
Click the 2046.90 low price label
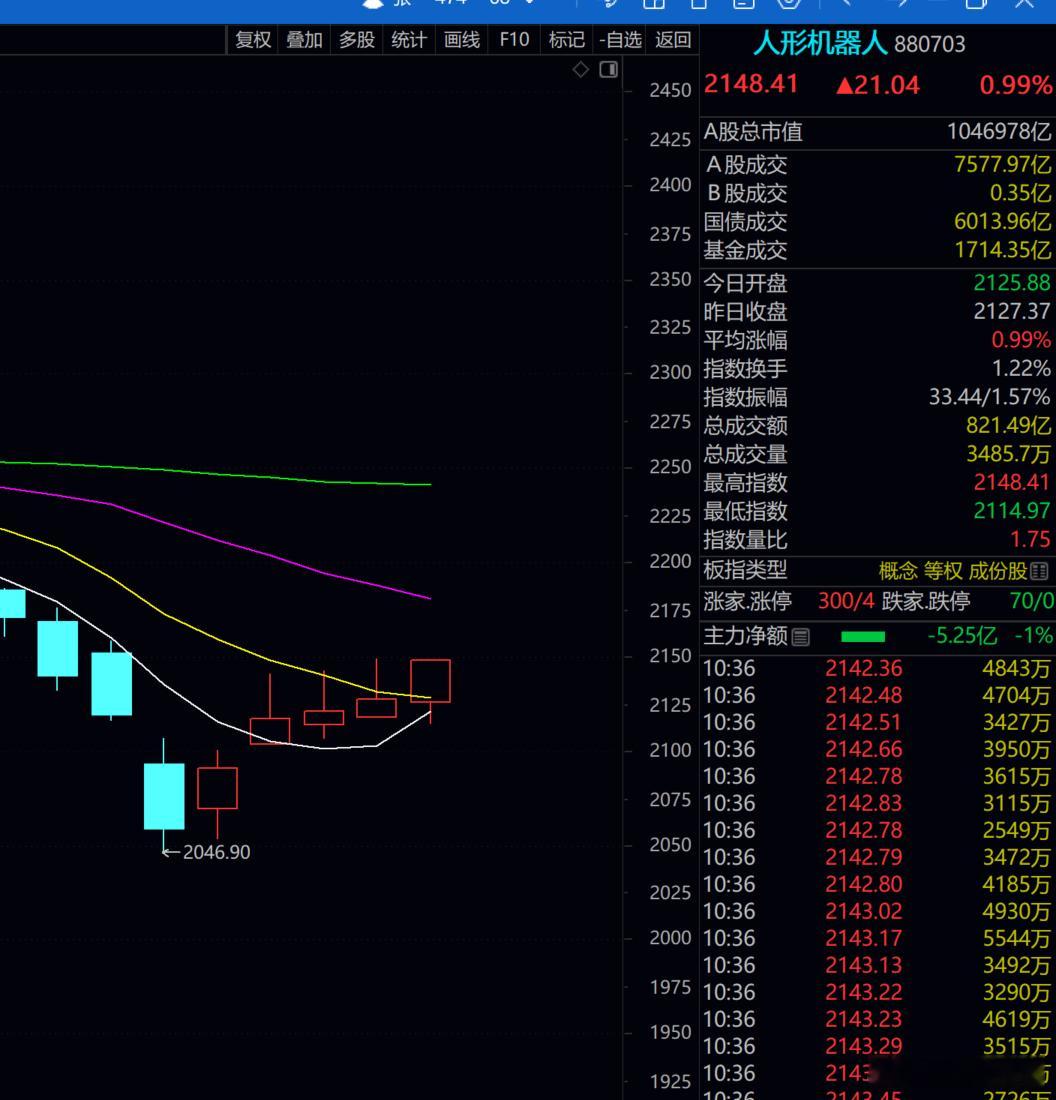point(216,852)
